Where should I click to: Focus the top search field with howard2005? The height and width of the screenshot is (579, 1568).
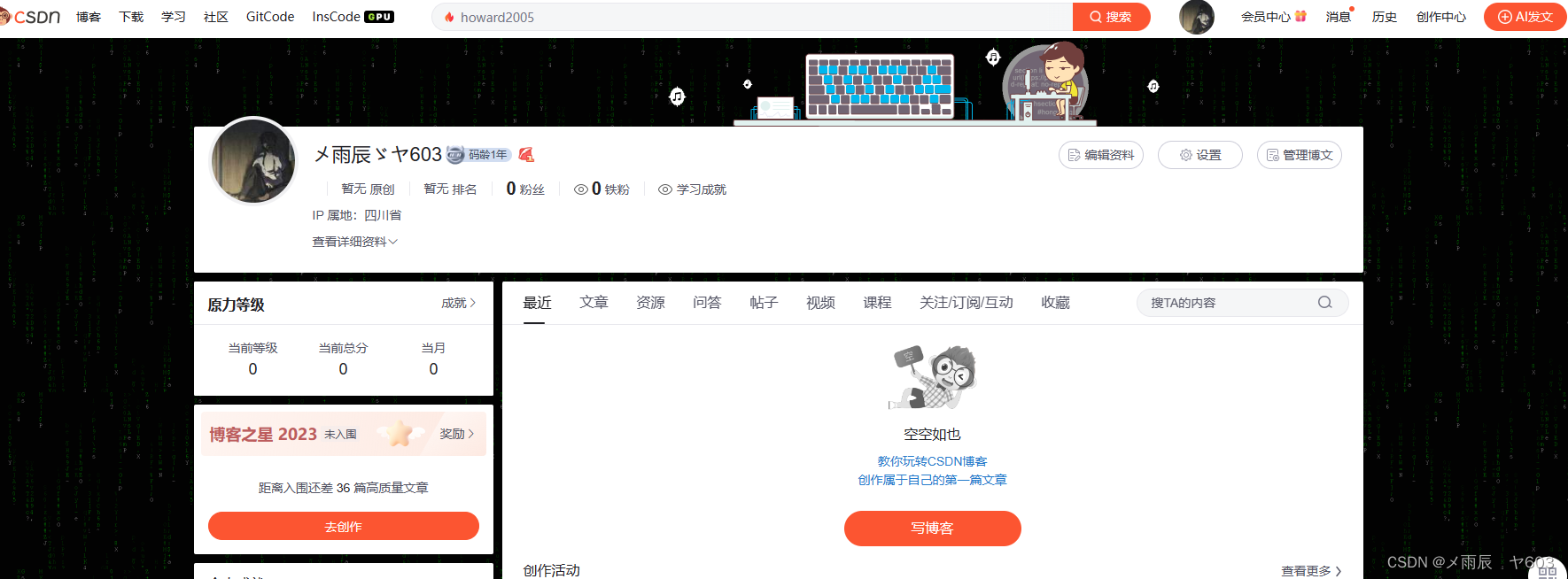tap(753, 17)
